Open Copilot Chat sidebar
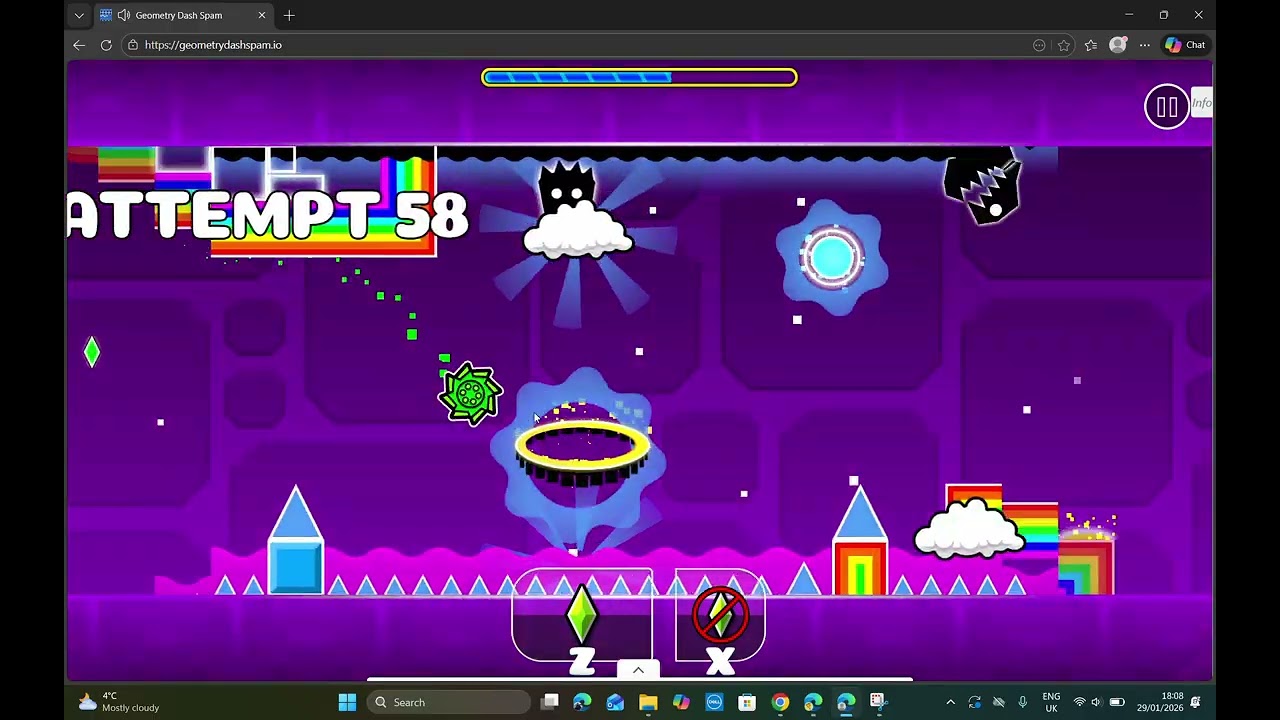1280x720 pixels. 1186,45
